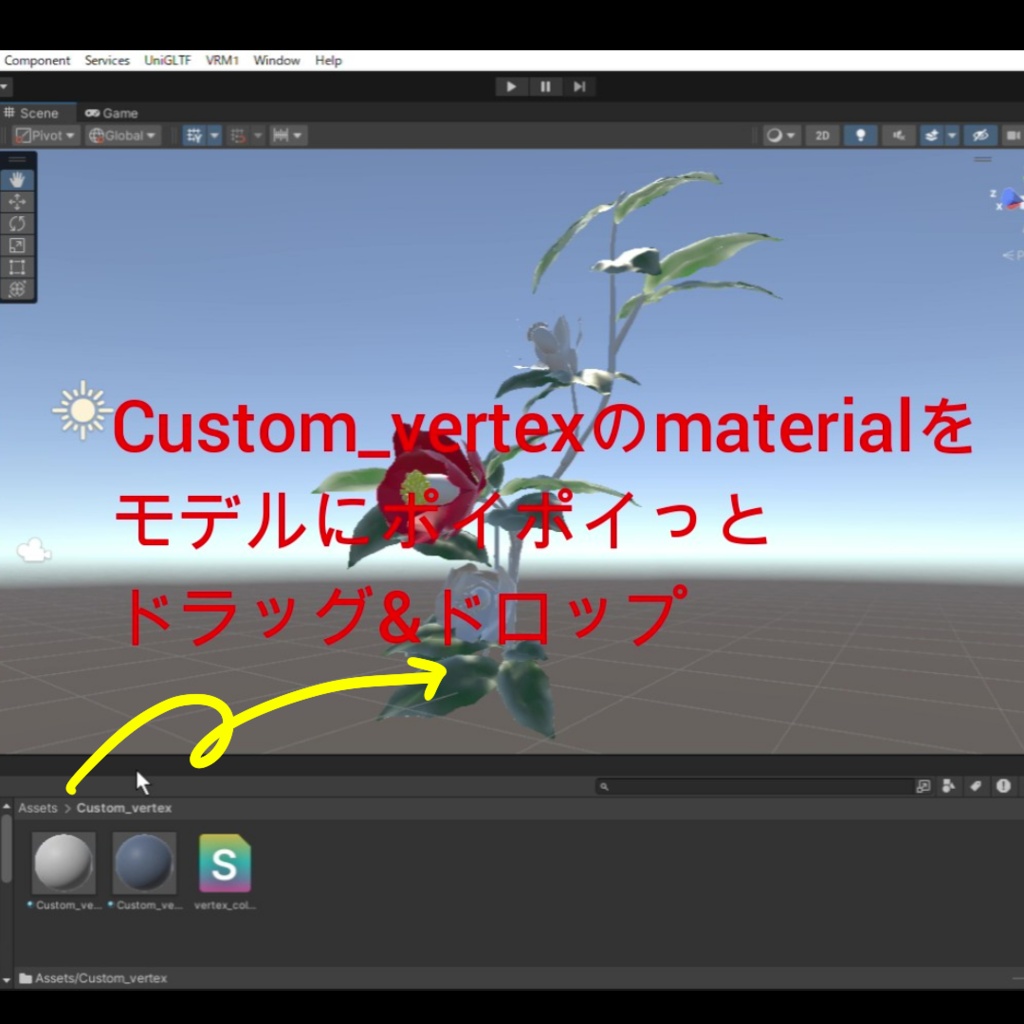Select the vertex_col... shader asset

pyautogui.click(x=225, y=863)
